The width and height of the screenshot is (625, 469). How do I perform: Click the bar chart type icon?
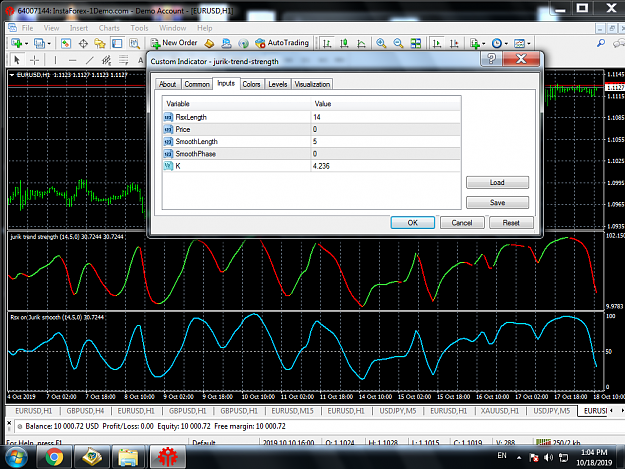[327, 43]
